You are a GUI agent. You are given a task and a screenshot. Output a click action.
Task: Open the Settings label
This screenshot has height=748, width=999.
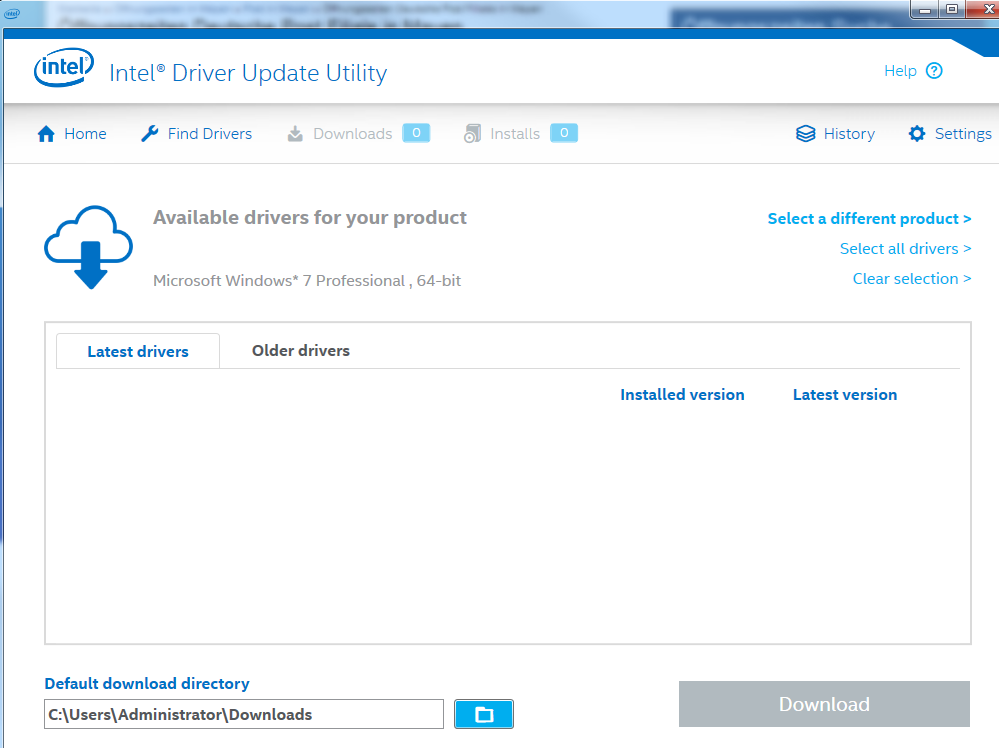pos(963,134)
